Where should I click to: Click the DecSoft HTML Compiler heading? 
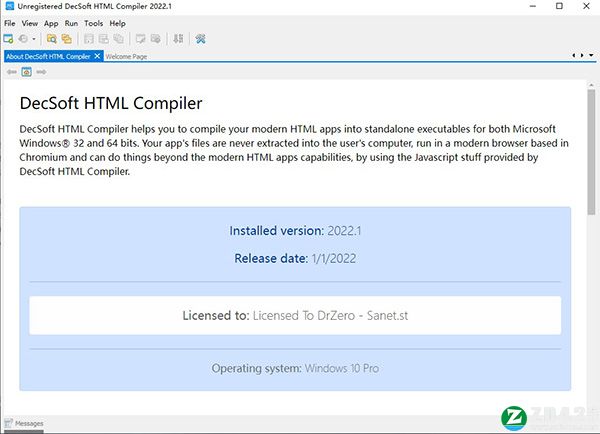(x=111, y=103)
